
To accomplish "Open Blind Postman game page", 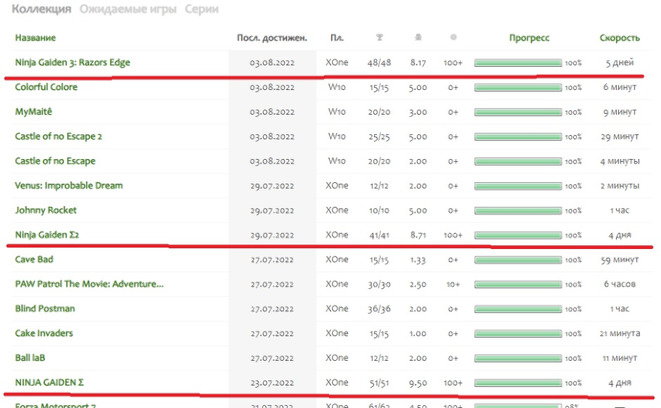I will click(x=45, y=309).
